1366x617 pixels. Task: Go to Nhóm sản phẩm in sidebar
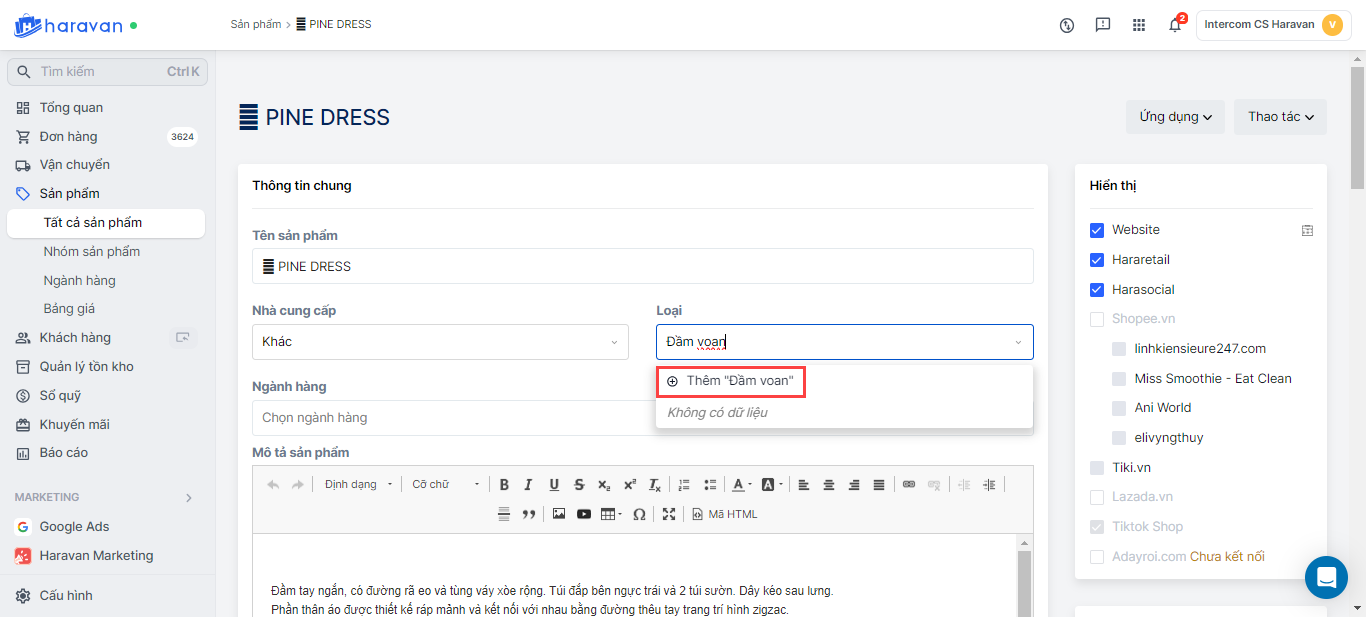[92, 252]
